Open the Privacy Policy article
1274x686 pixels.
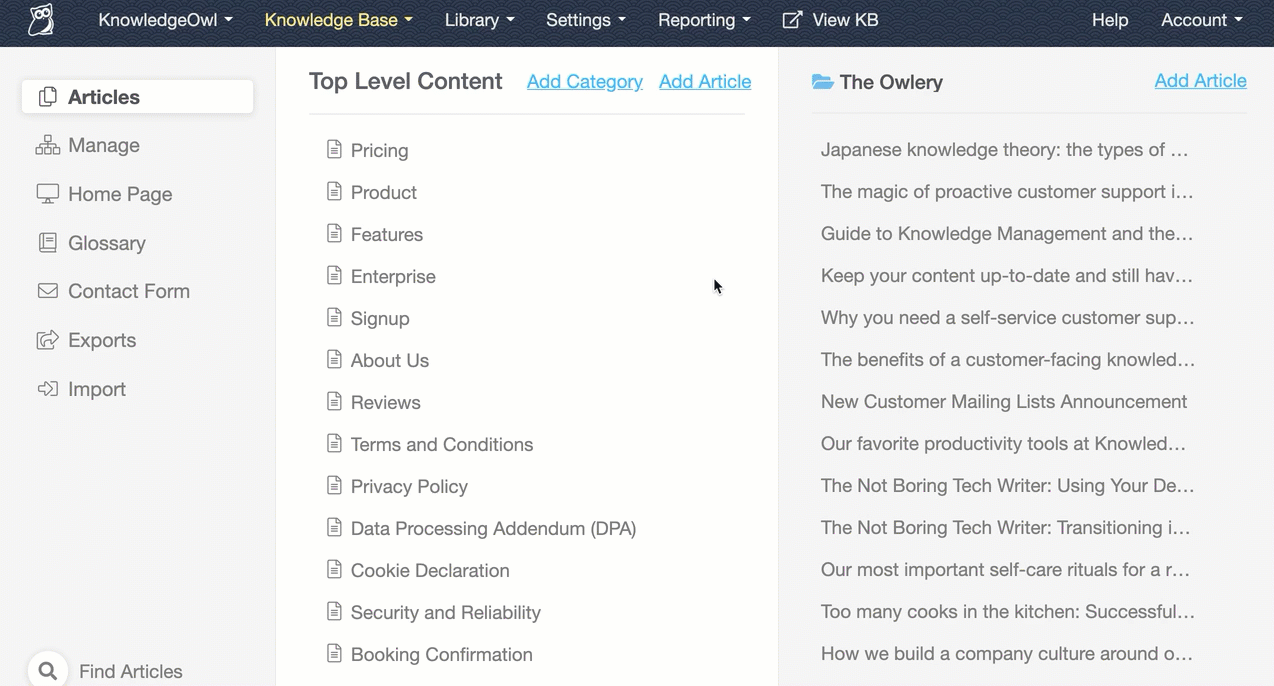(x=409, y=487)
